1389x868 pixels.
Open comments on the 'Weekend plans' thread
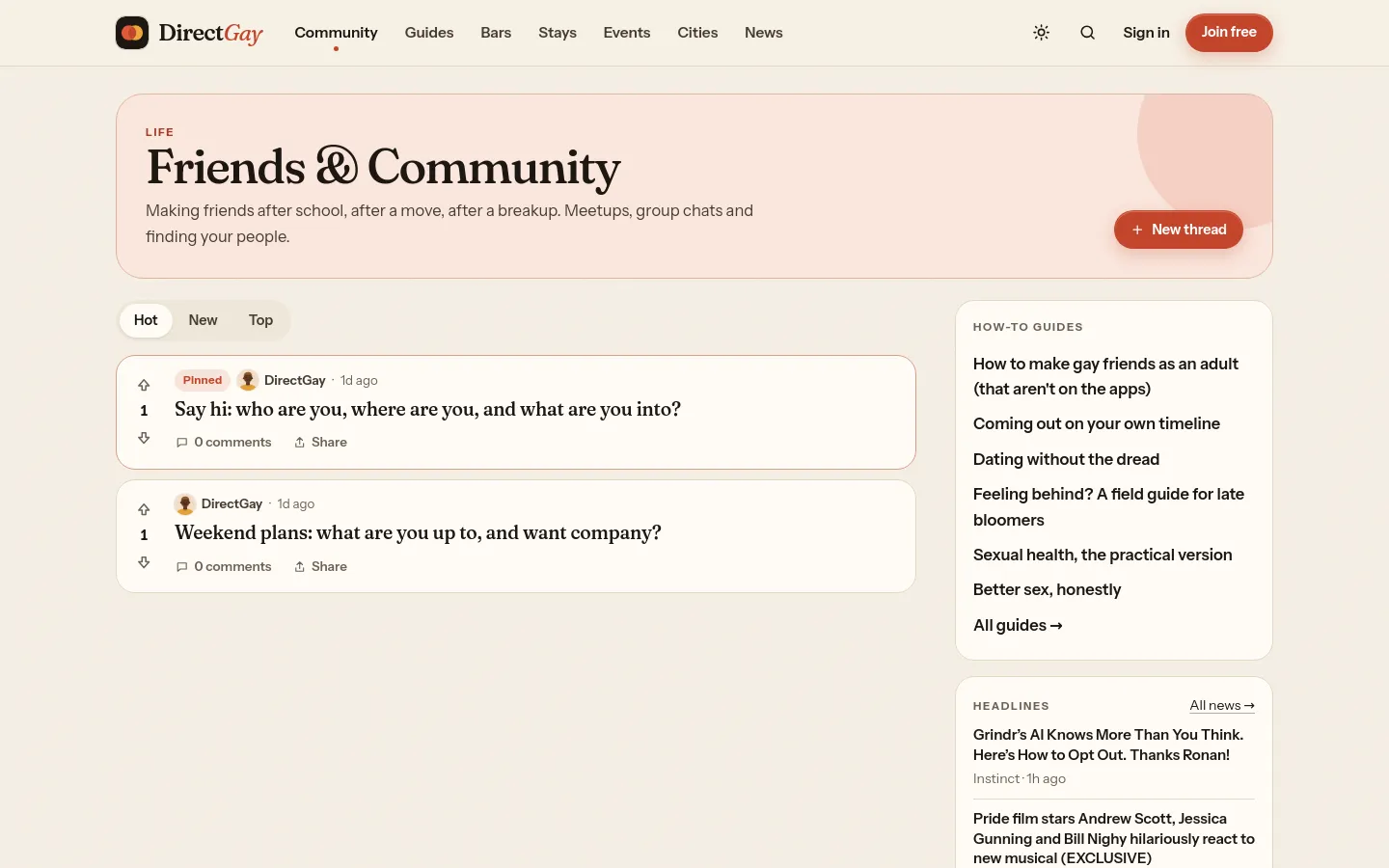pos(224,566)
